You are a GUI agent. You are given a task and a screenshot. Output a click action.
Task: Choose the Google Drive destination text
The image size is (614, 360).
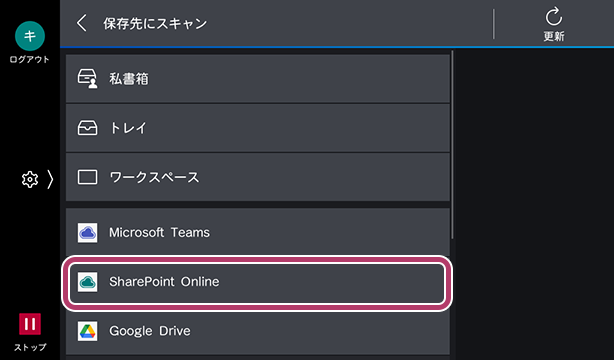click(150, 331)
